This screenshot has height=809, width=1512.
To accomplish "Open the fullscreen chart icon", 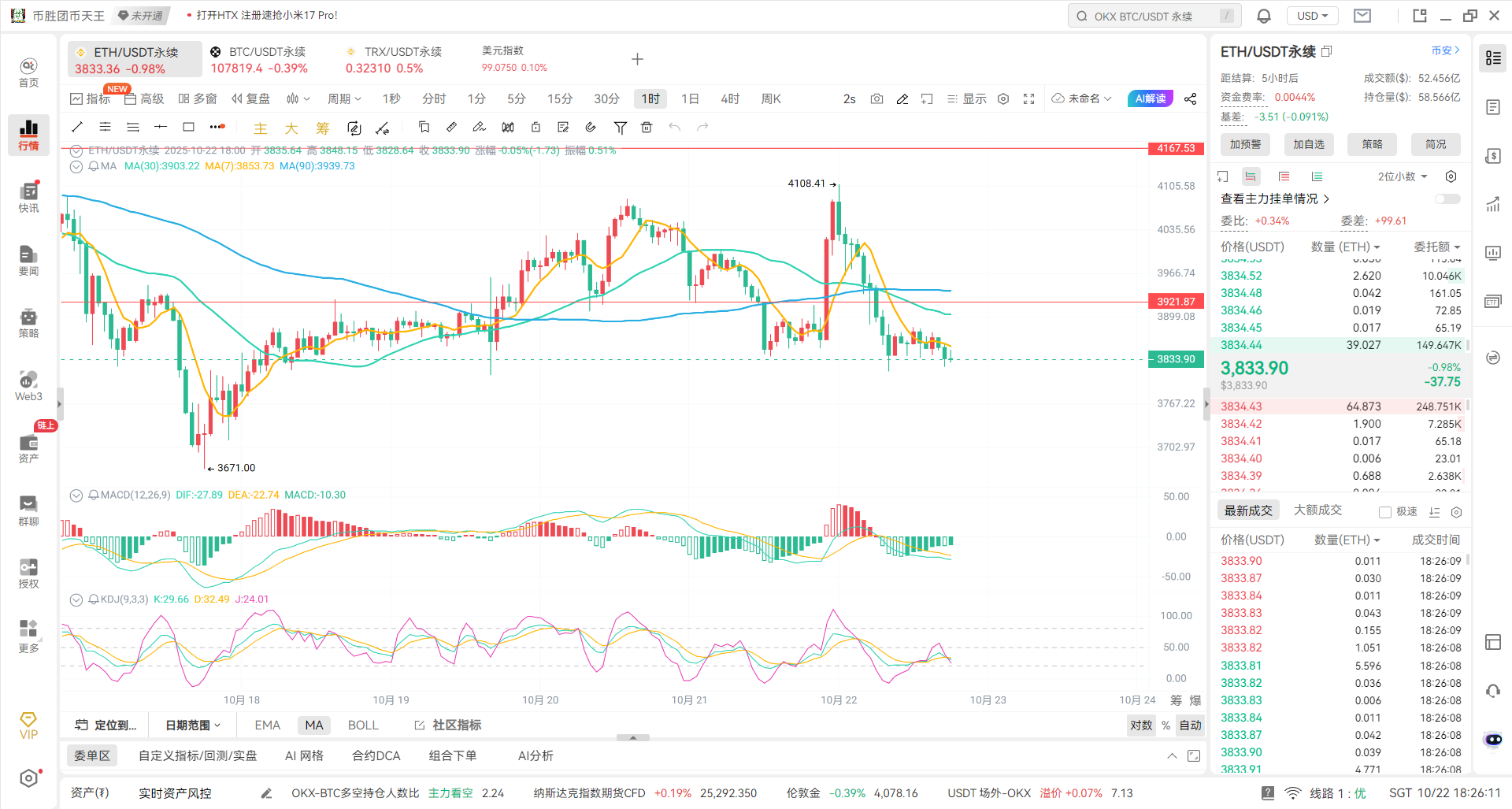I will tap(1028, 98).
